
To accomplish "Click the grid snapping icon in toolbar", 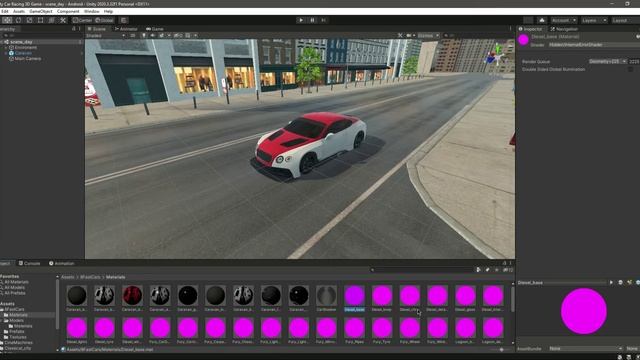I will (124, 20).
